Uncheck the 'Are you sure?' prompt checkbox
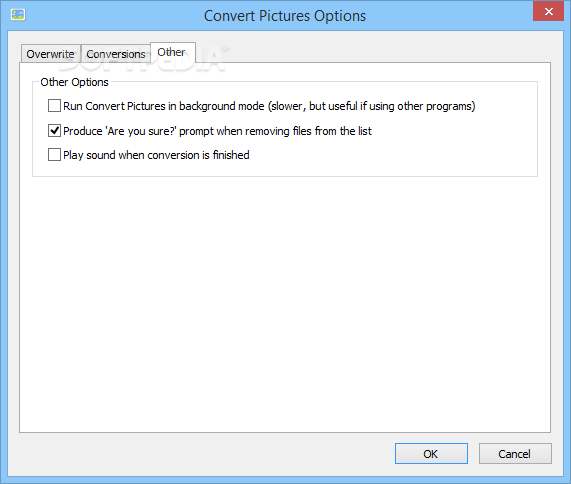The height and width of the screenshot is (484, 571). pos(54,130)
